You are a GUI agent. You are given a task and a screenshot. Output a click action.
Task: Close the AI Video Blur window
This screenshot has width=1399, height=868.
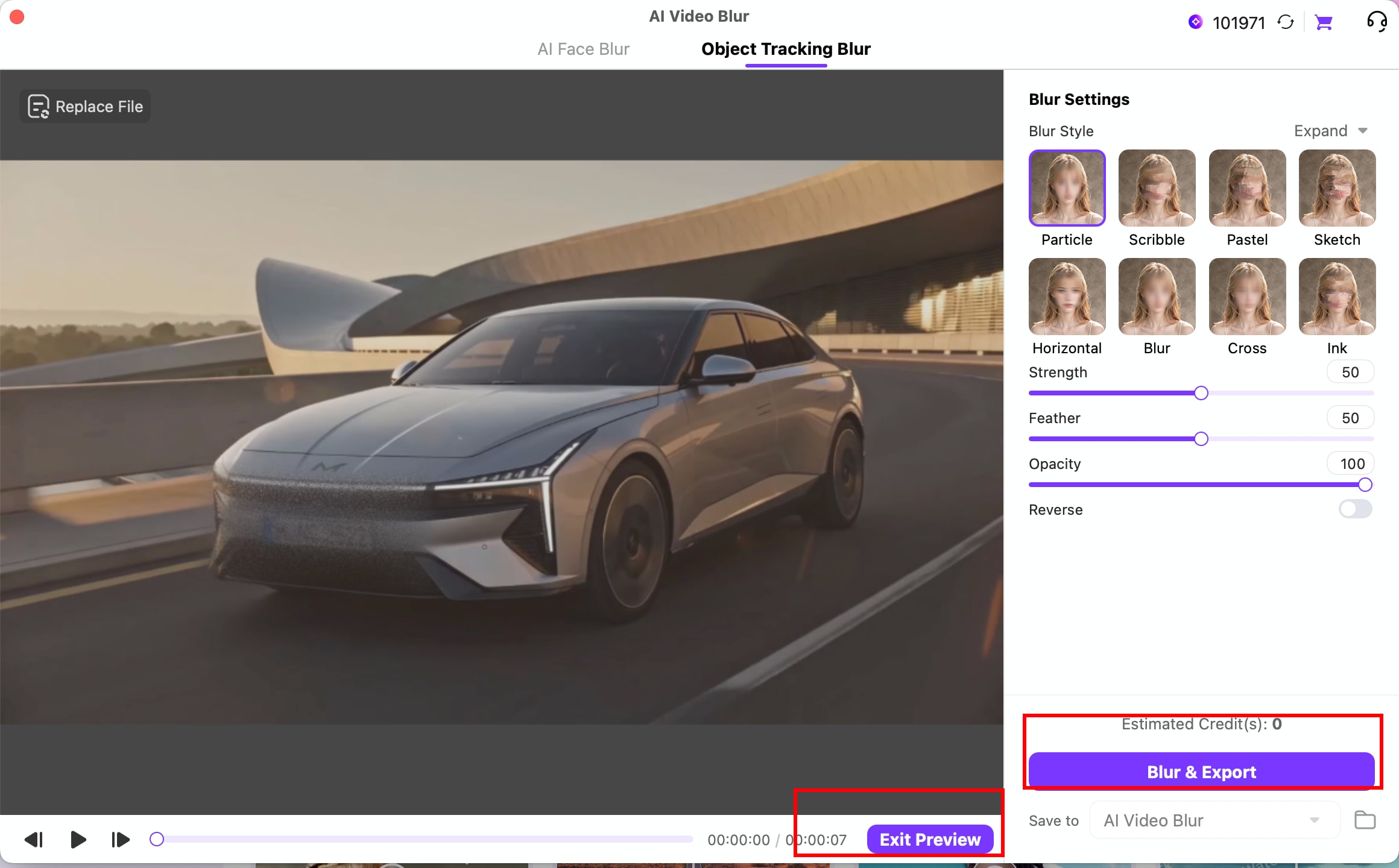click(x=17, y=17)
